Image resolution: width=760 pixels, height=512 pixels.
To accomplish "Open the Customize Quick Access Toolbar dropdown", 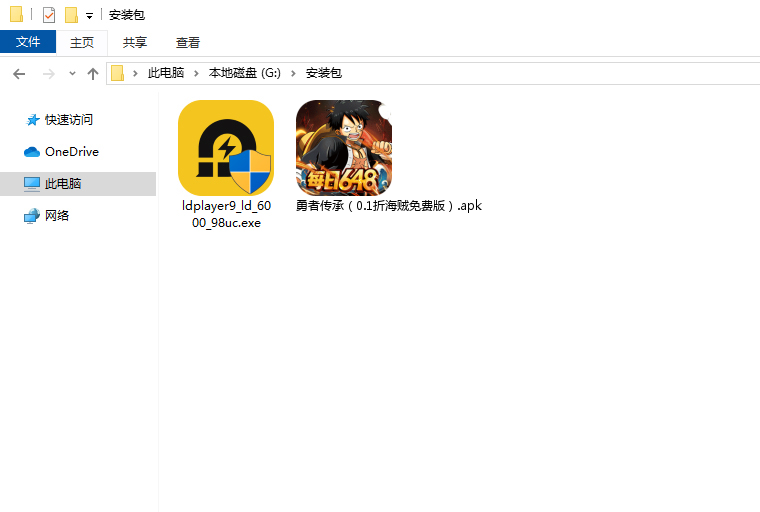I will [89, 16].
